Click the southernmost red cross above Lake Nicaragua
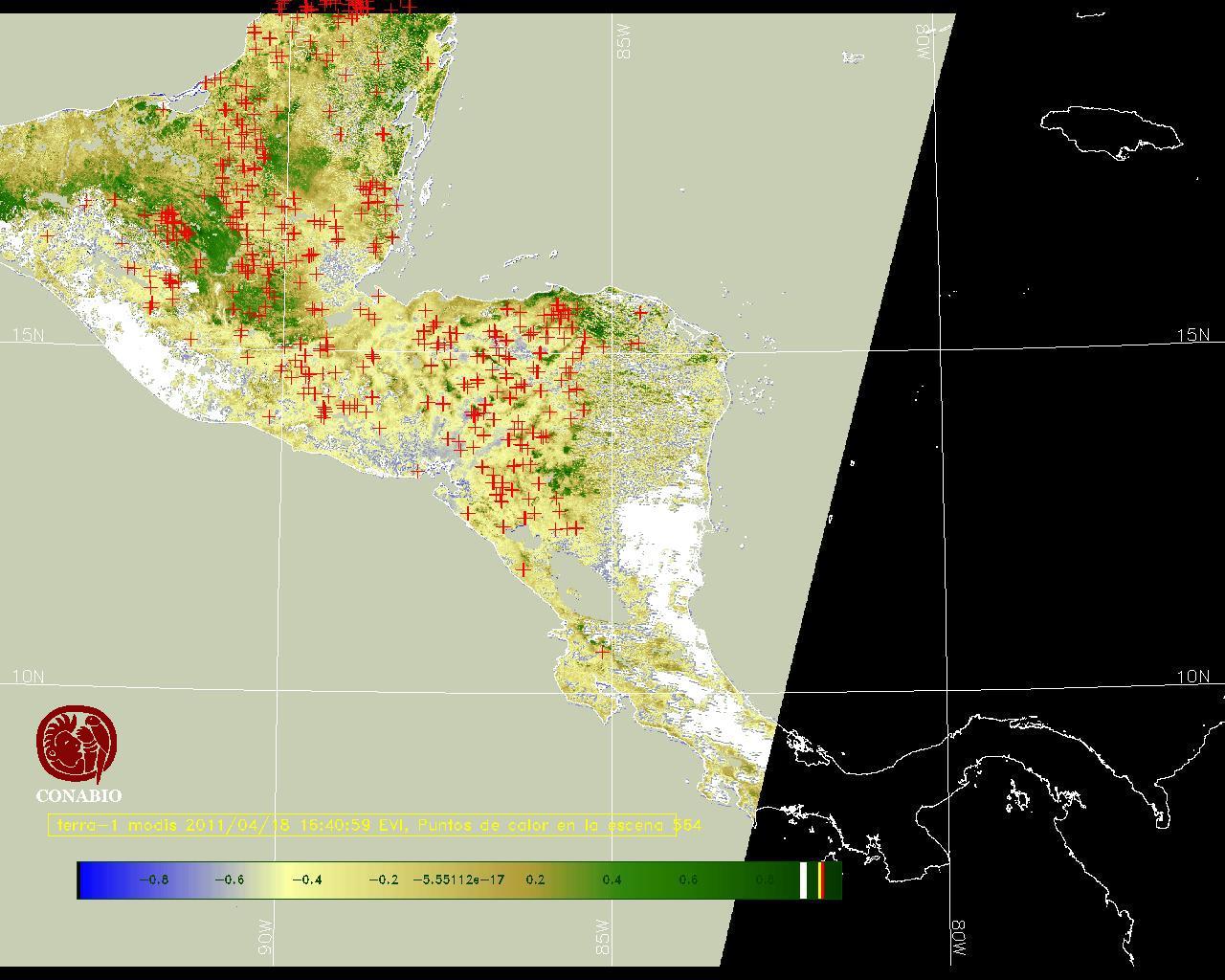This screenshot has height=980, width=1225. point(523,568)
